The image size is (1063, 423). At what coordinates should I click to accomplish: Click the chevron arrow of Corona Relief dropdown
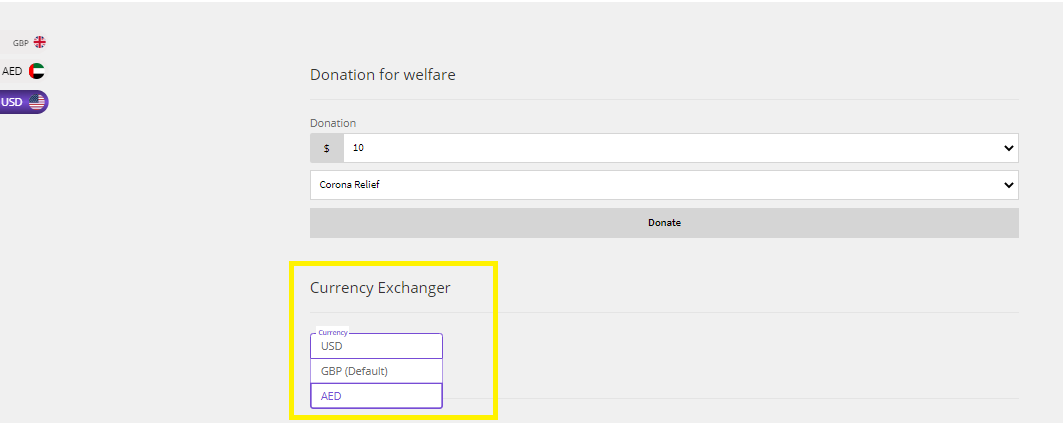coord(1009,184)
